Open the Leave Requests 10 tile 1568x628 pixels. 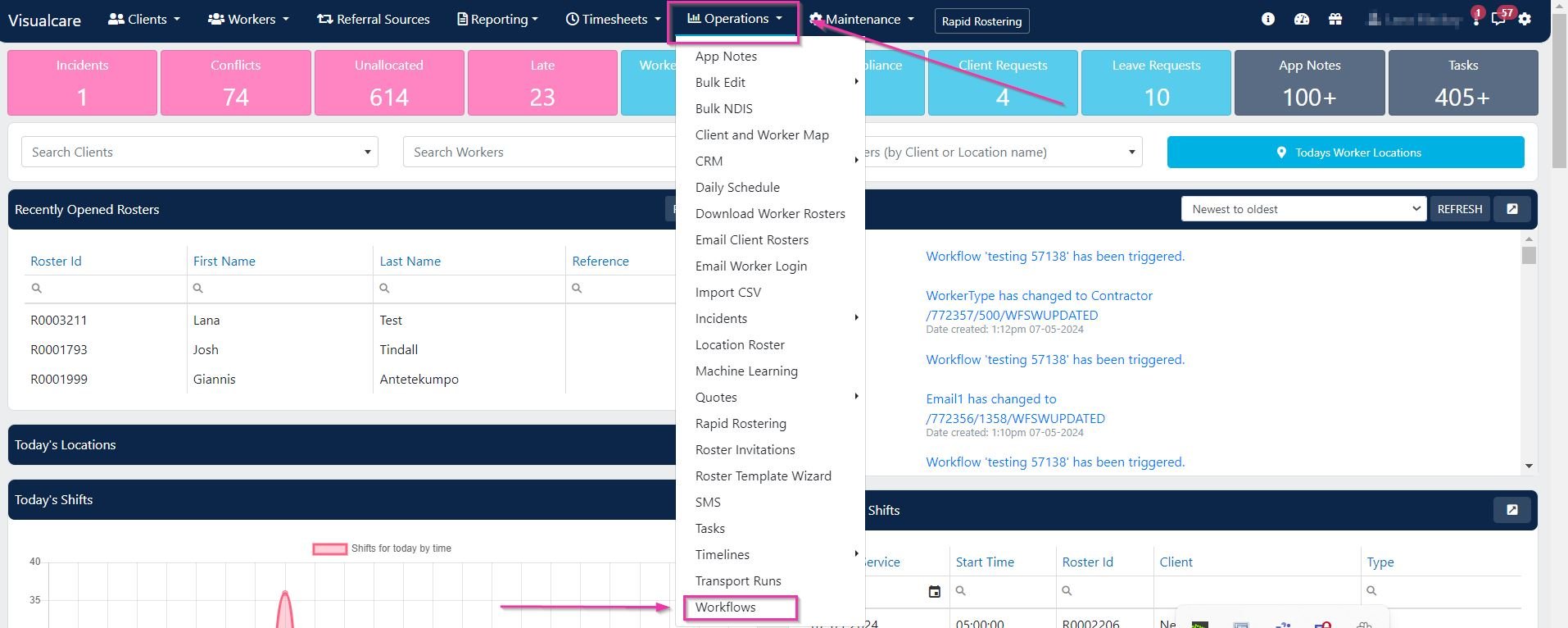click(x=1156, y=83)
